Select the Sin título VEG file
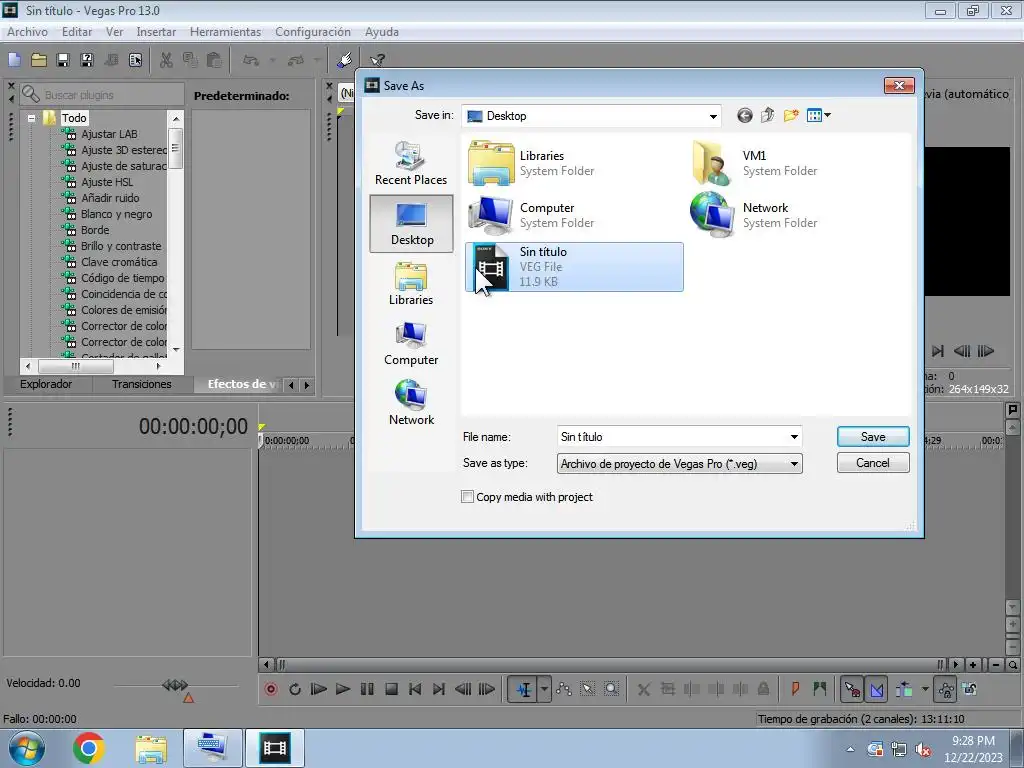The width and height of the screenshot is (1024, 768). tap(574, 266)
